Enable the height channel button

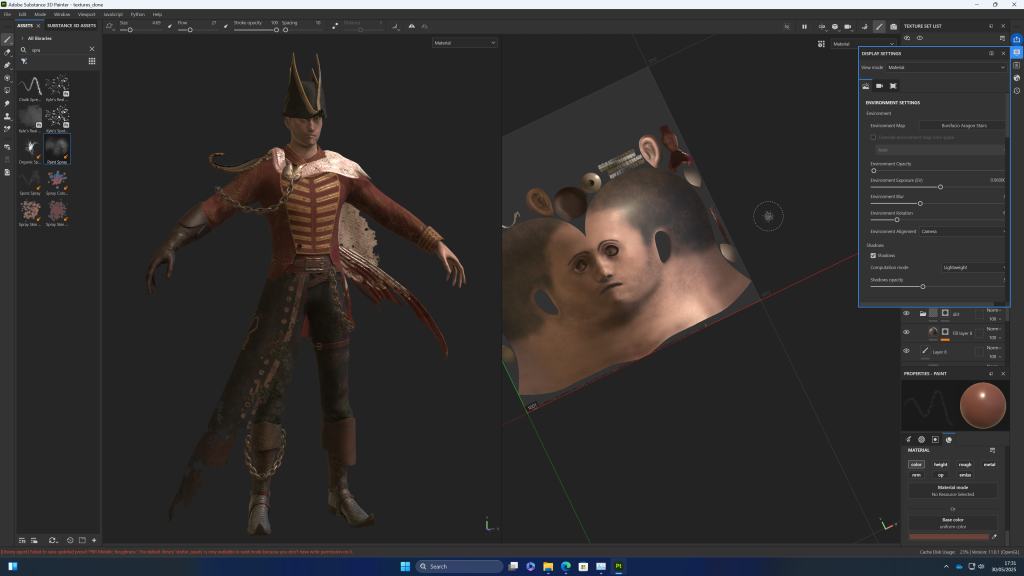click(941, 464)
